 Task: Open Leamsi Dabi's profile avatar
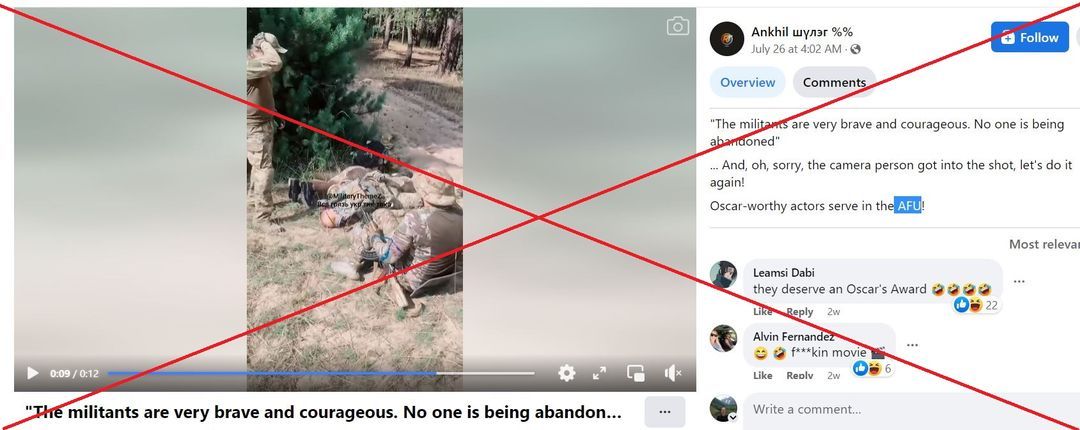coord(723,274)
